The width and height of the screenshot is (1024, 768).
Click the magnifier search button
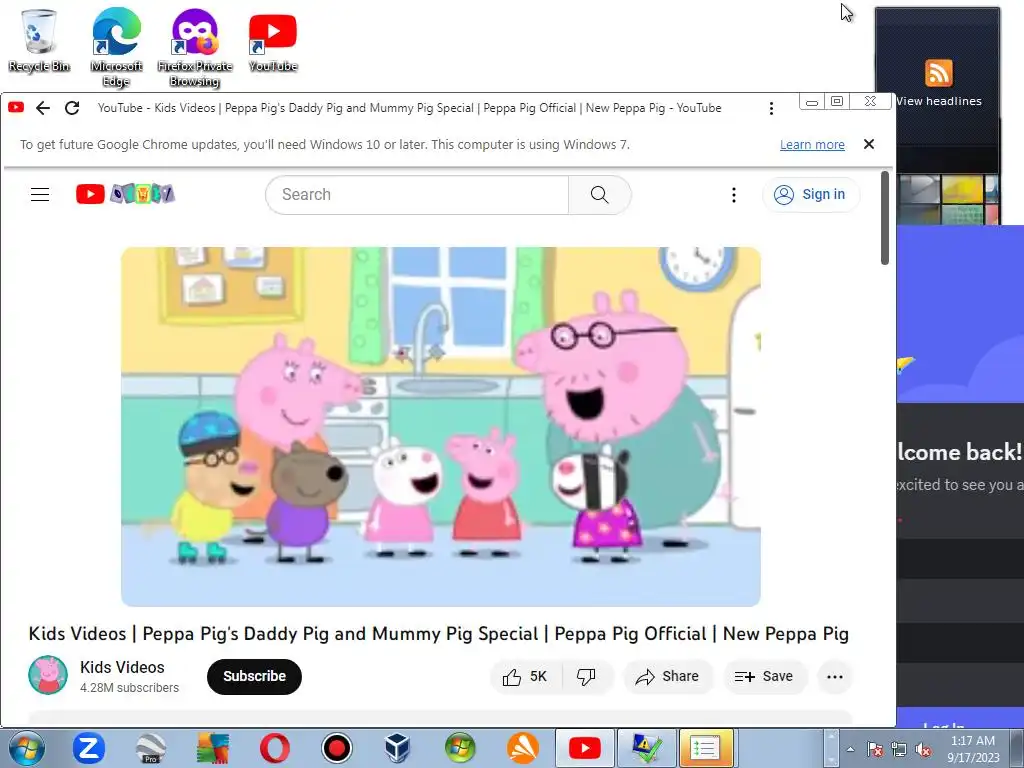[x=600, y=195]
